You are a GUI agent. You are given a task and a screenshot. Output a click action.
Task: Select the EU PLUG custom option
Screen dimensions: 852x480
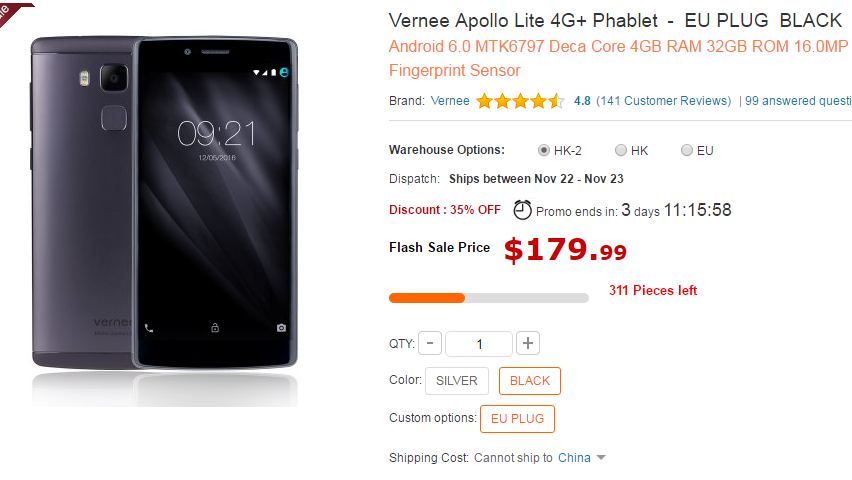pyautogui.click(x=517, y=419)
